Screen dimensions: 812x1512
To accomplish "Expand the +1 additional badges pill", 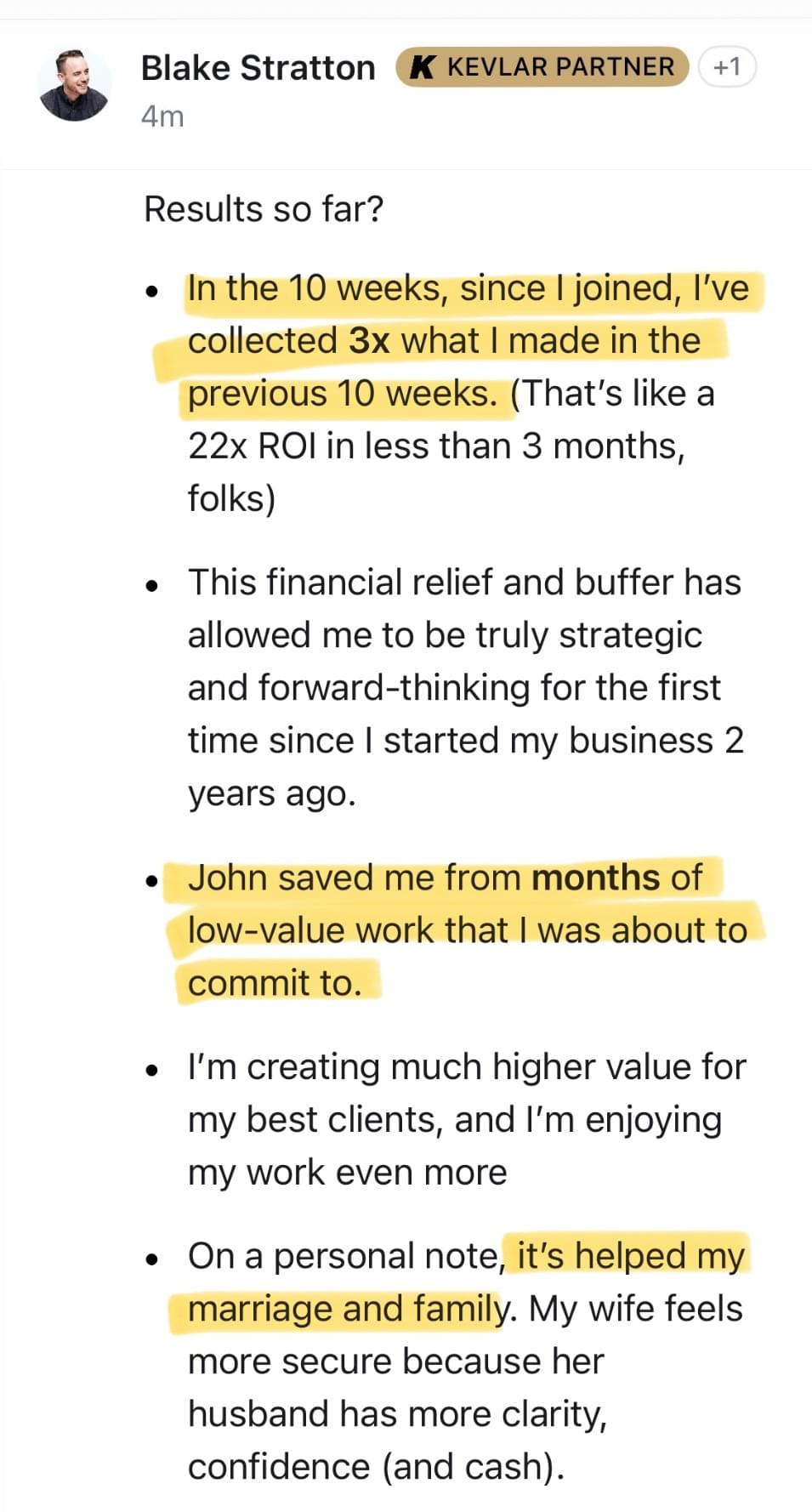I will pyautogui.click(x=727, y=67).
